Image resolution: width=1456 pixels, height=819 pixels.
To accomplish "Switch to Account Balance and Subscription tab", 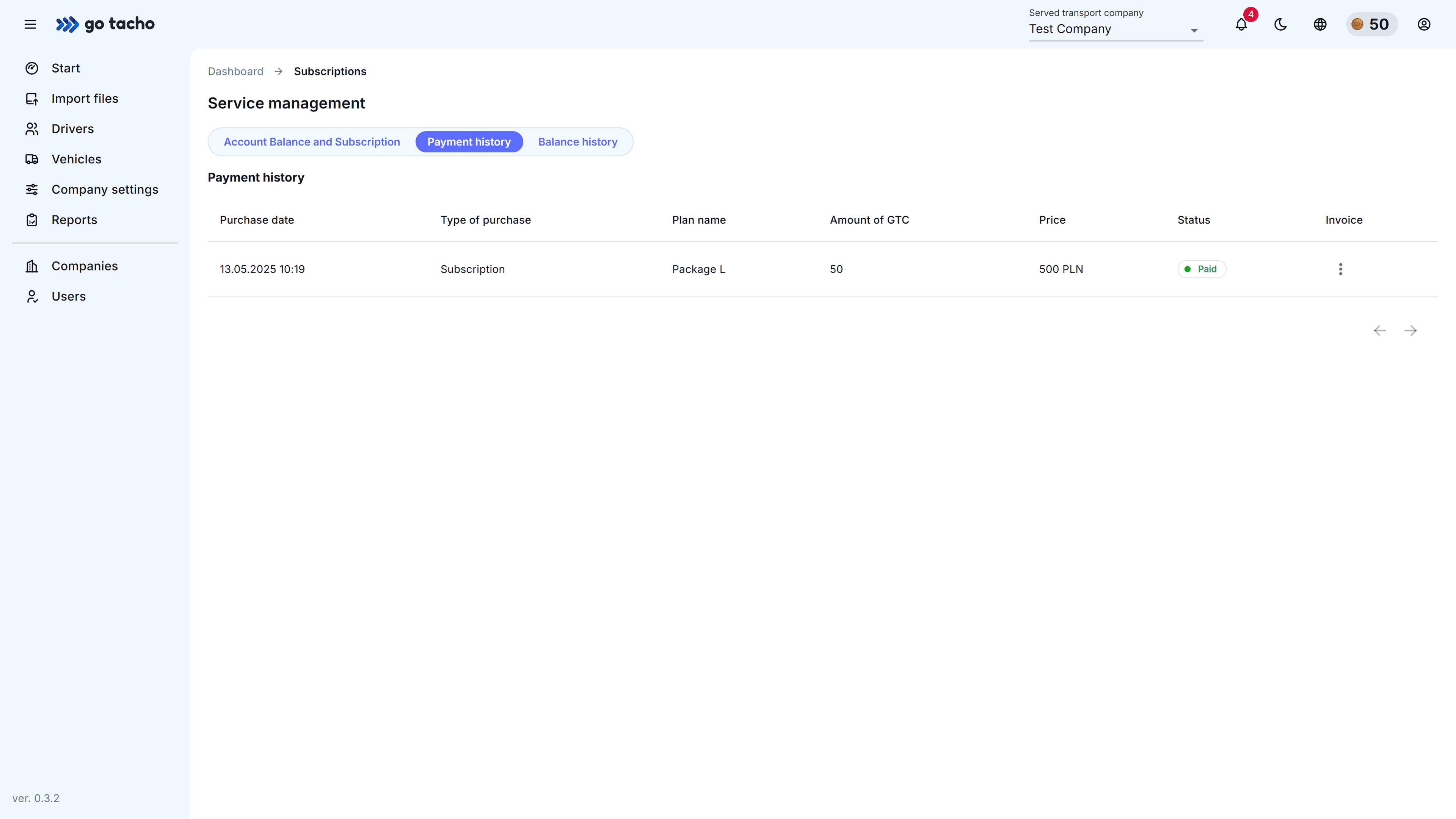I will coord(312,143).
